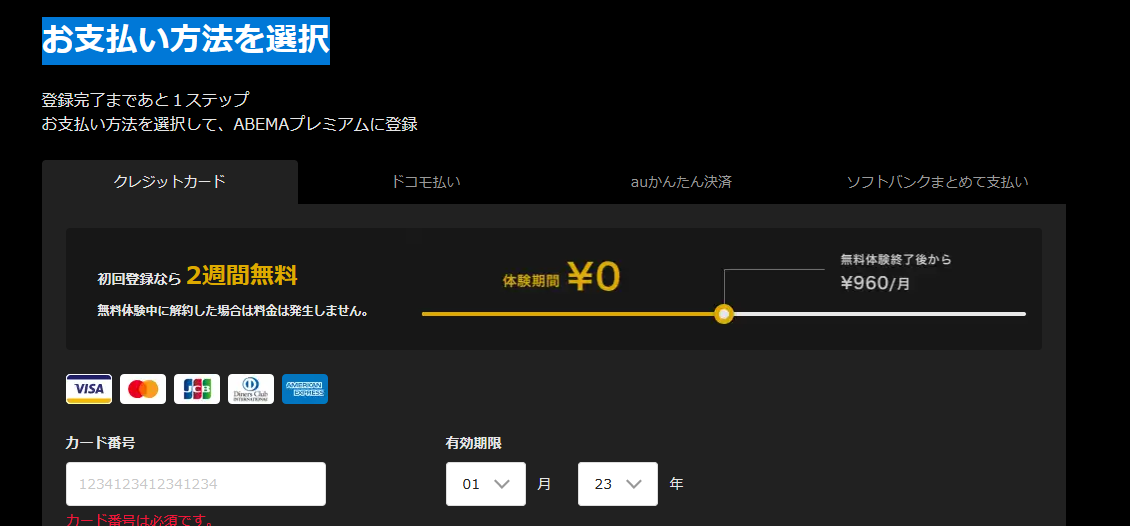Click the ABEMAプレミアムに登録 instruction line
The height and width of the screenshot is (526, 1130).
point(230,124)
